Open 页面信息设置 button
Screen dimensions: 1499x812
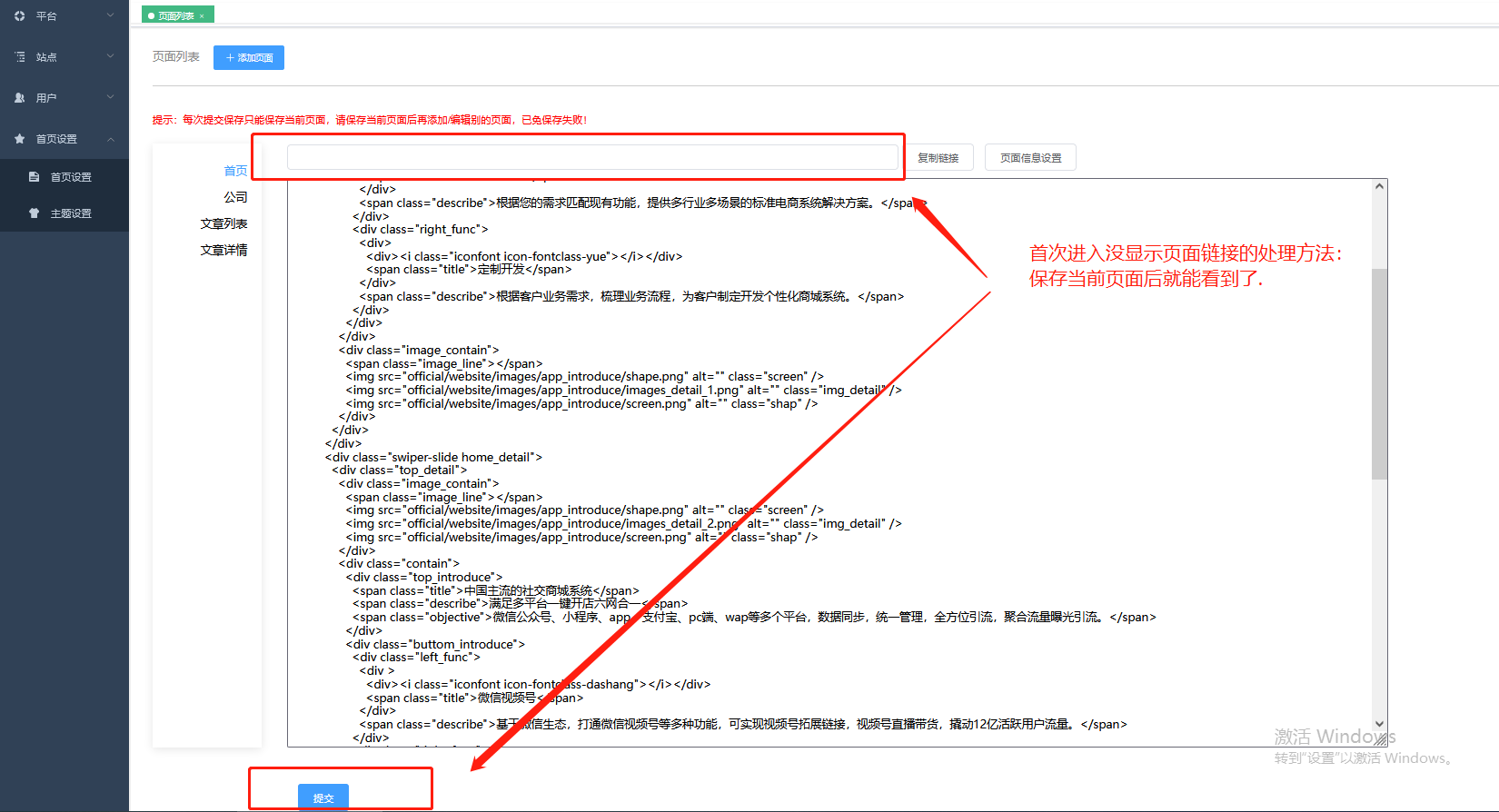coord(1030,158)
